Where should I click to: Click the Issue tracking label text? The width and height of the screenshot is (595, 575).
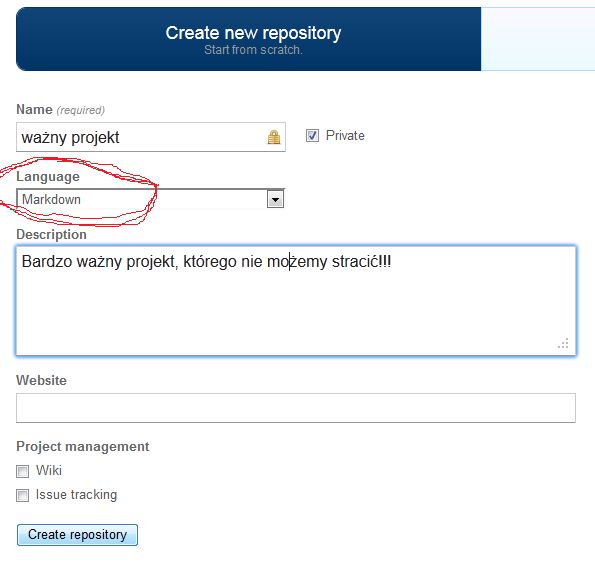coord(76,495)
